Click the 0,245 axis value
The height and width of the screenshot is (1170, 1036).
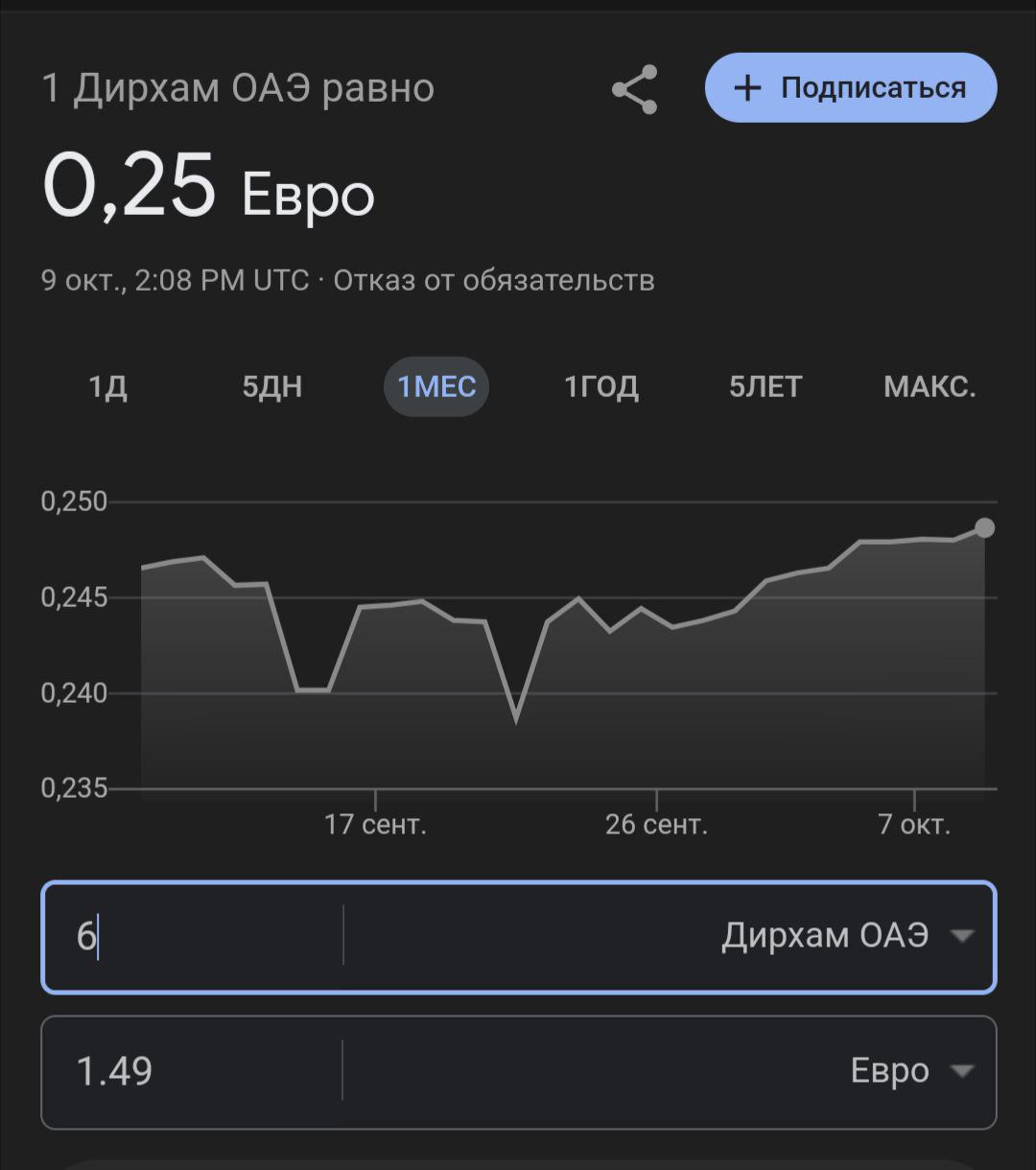coord(74,597)
